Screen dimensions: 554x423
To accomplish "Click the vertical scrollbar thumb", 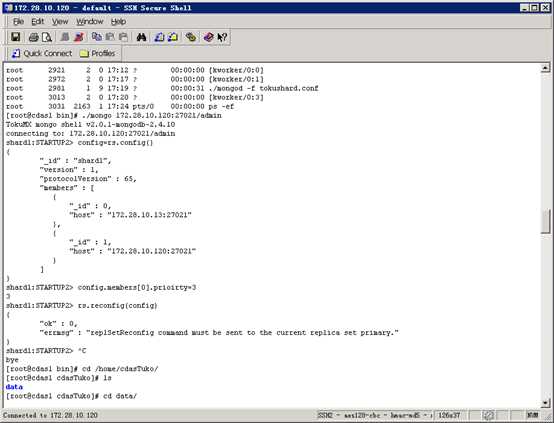I will point(545,221).
